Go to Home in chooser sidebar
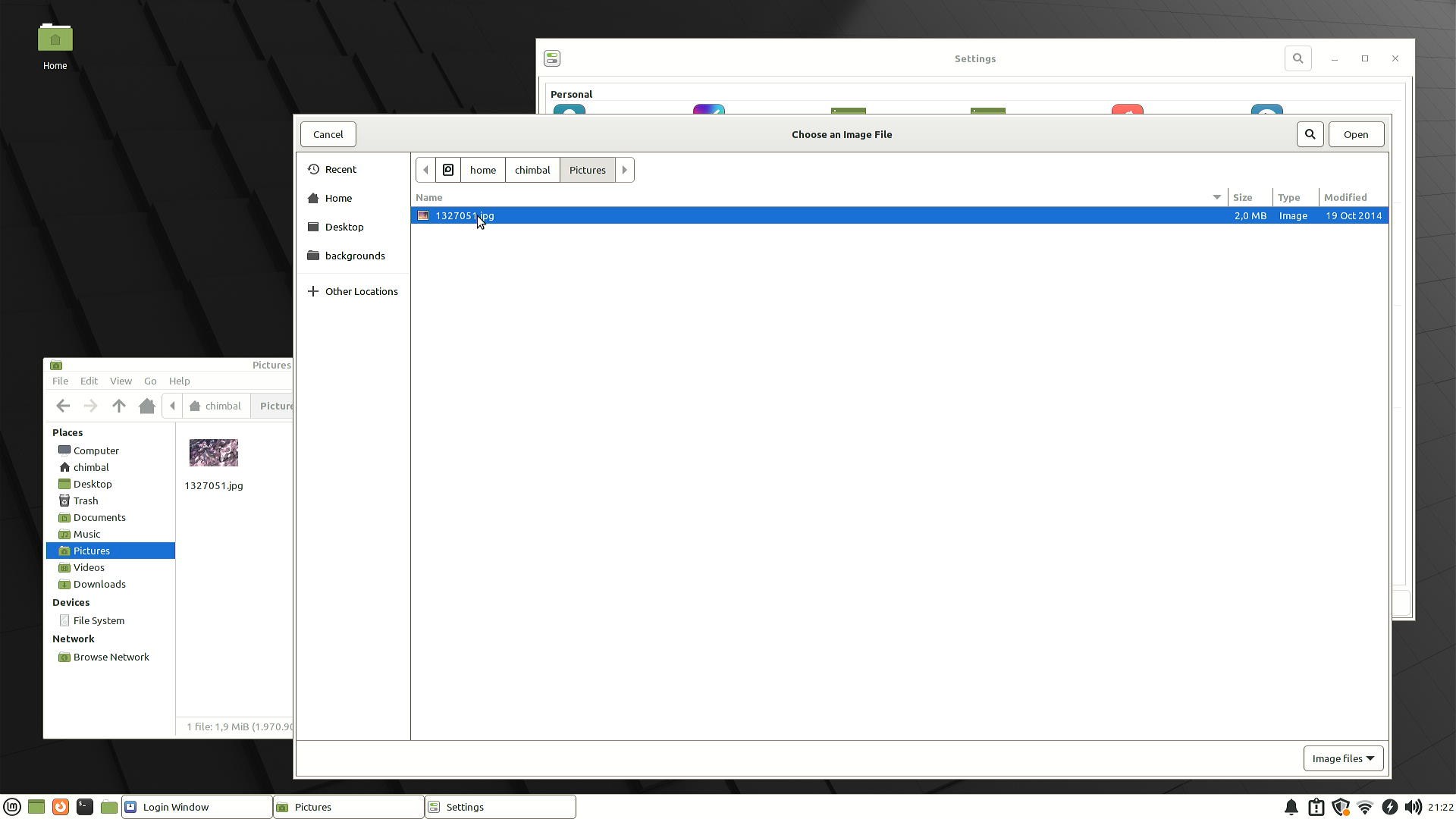The height and width of the screenshot is (819, 1456). pos(338,198)
